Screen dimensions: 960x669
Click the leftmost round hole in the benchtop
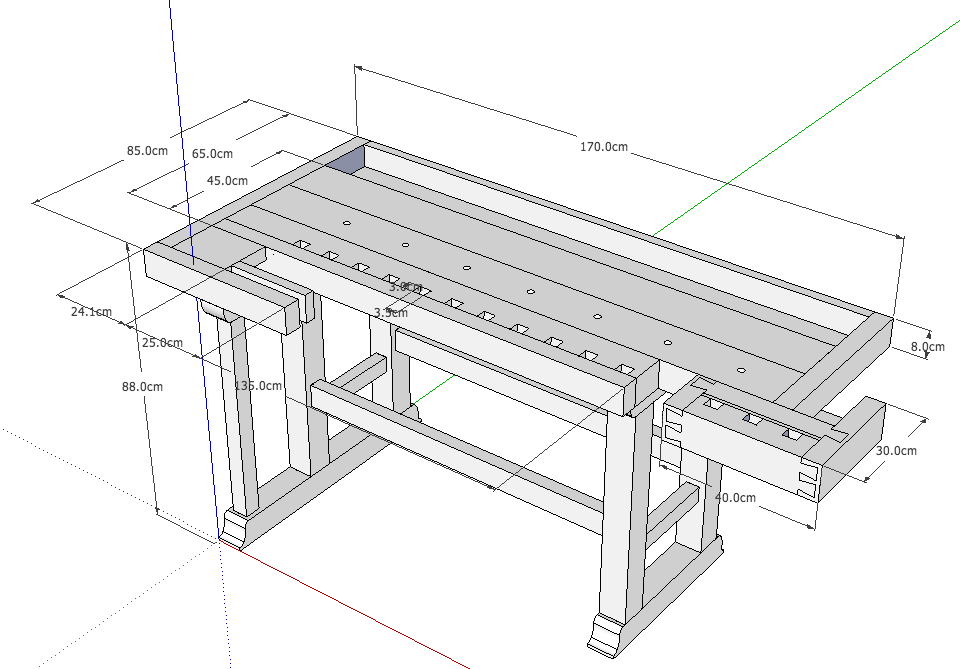point(347,223)
